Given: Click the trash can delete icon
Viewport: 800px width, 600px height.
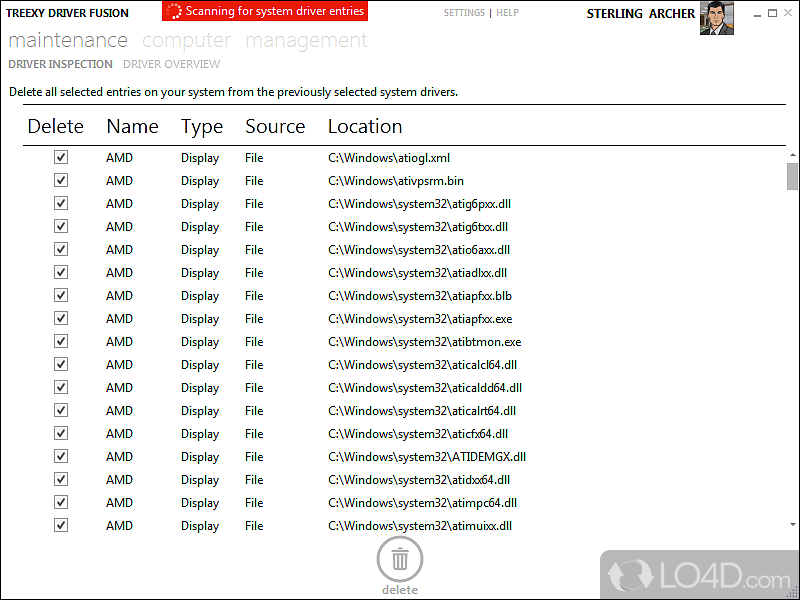Looking at the screenshot, I should [x=399, y=559].
